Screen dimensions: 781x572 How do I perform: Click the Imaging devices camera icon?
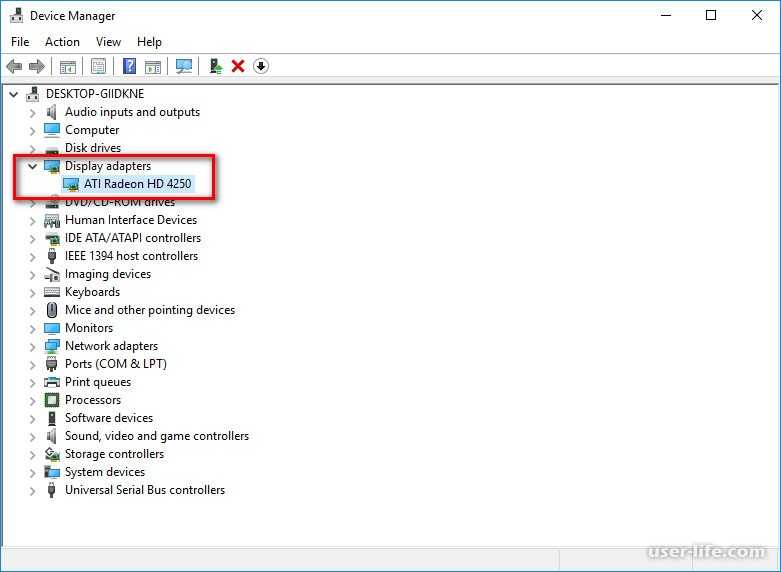[52, 274]
